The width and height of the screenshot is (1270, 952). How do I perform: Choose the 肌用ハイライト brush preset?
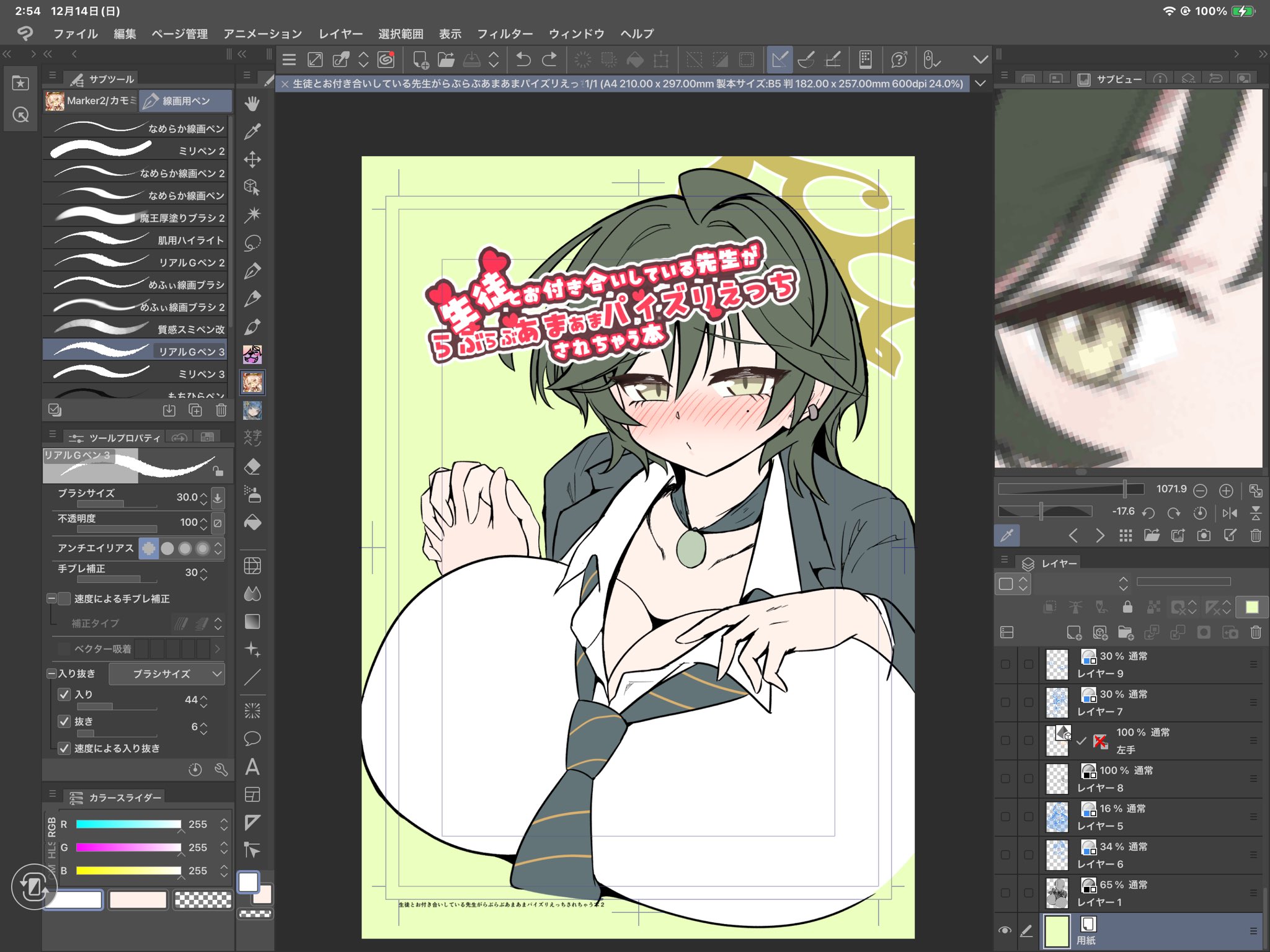135,240
